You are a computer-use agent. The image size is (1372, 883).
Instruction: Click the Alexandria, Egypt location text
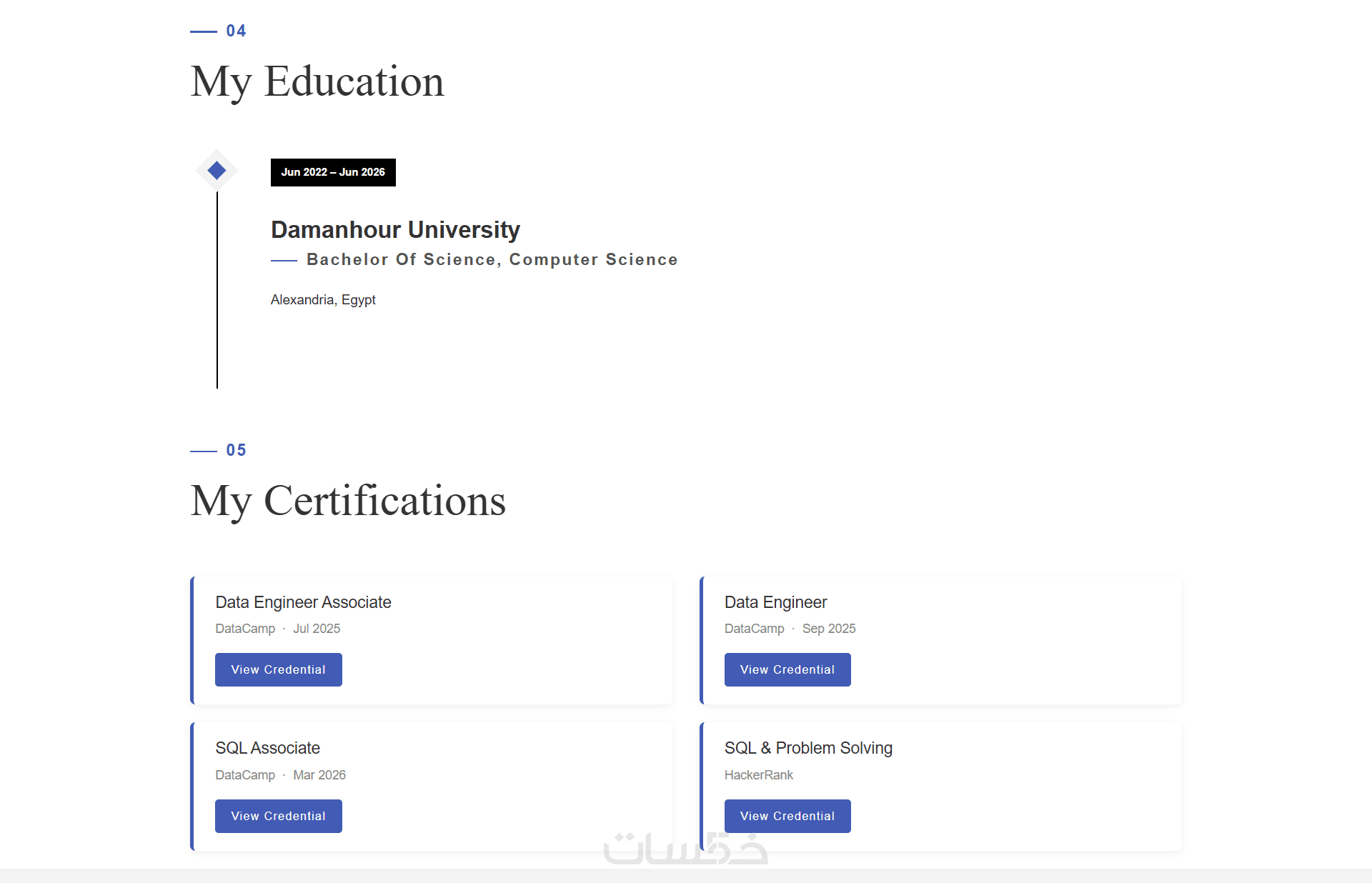(x=323, y=299)
